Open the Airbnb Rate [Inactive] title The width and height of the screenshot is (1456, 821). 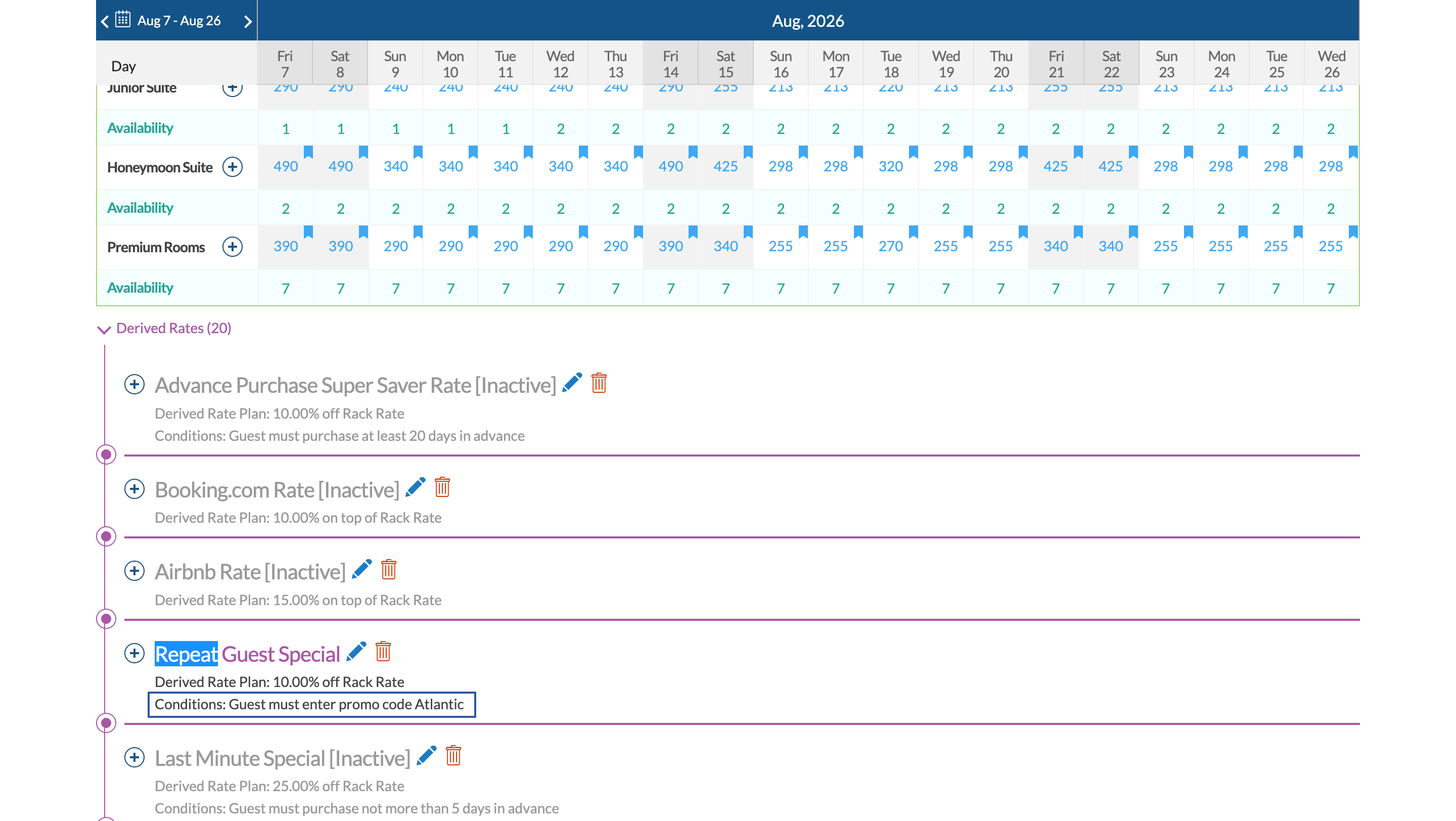250,572
